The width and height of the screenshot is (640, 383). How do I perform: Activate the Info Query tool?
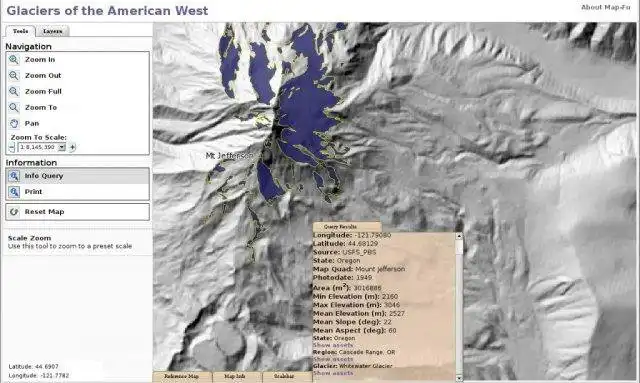pos(77,176)
